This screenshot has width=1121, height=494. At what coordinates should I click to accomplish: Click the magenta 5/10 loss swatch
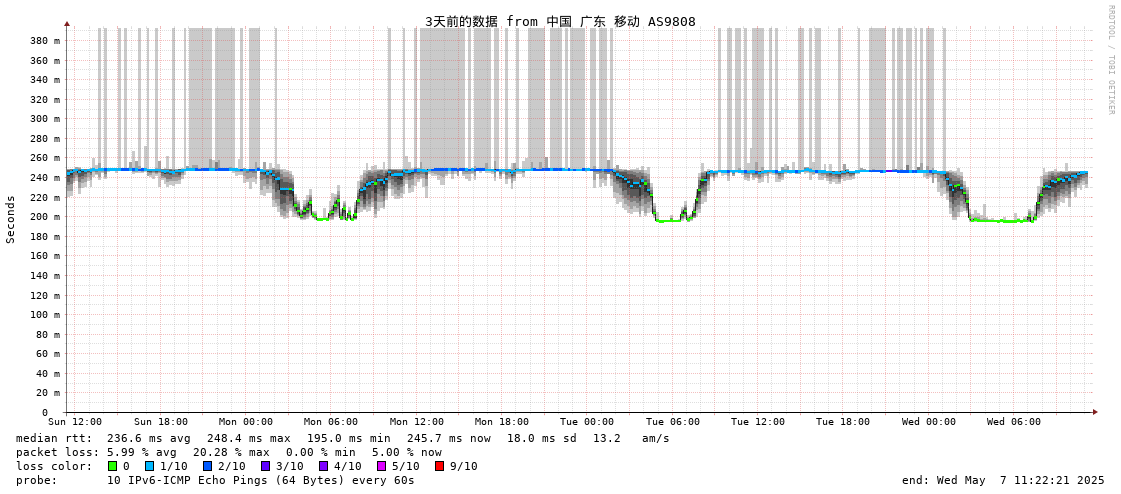tap(381, 466)
